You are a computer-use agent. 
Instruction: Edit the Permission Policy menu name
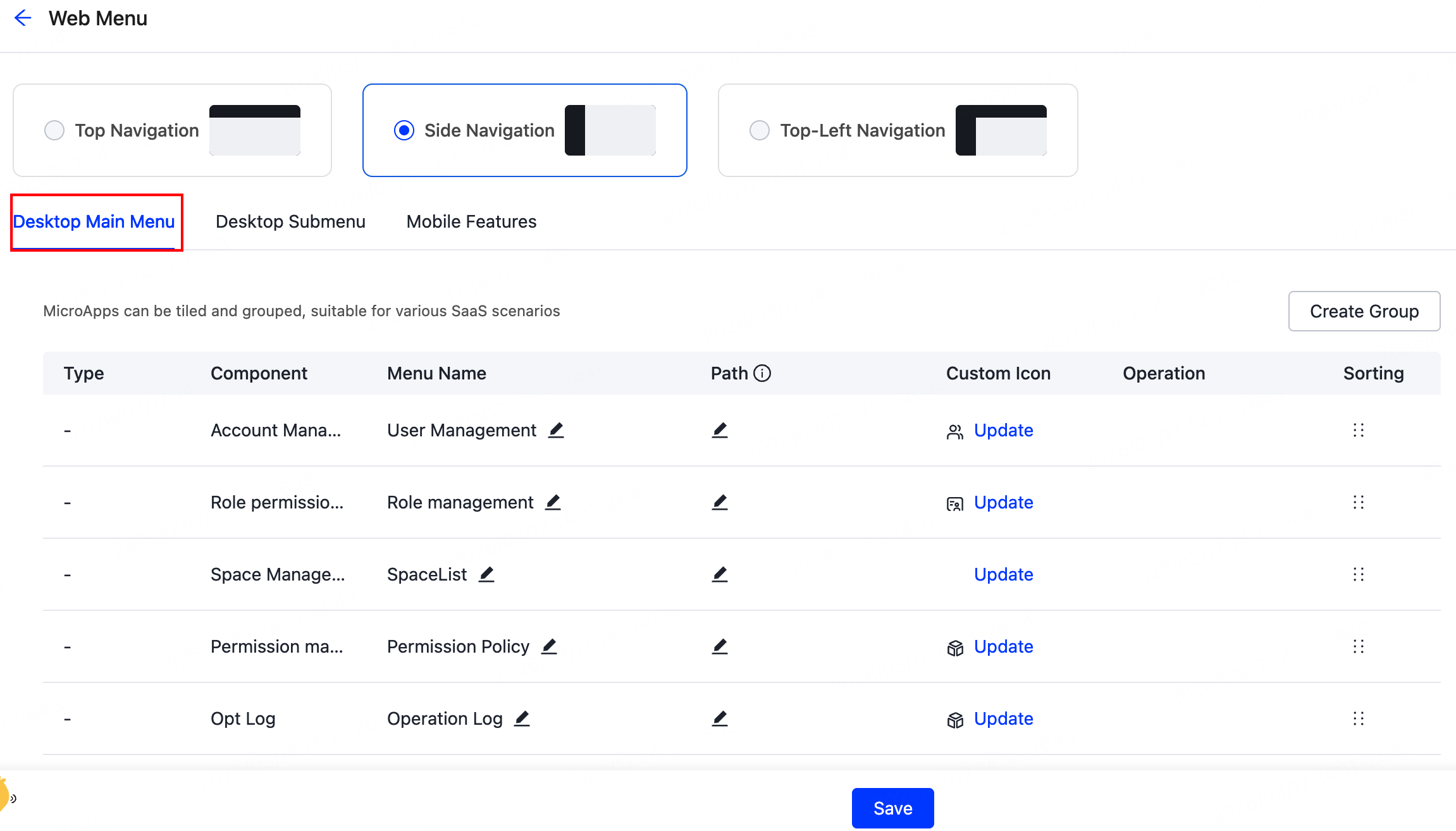click(x=549, y=647)
